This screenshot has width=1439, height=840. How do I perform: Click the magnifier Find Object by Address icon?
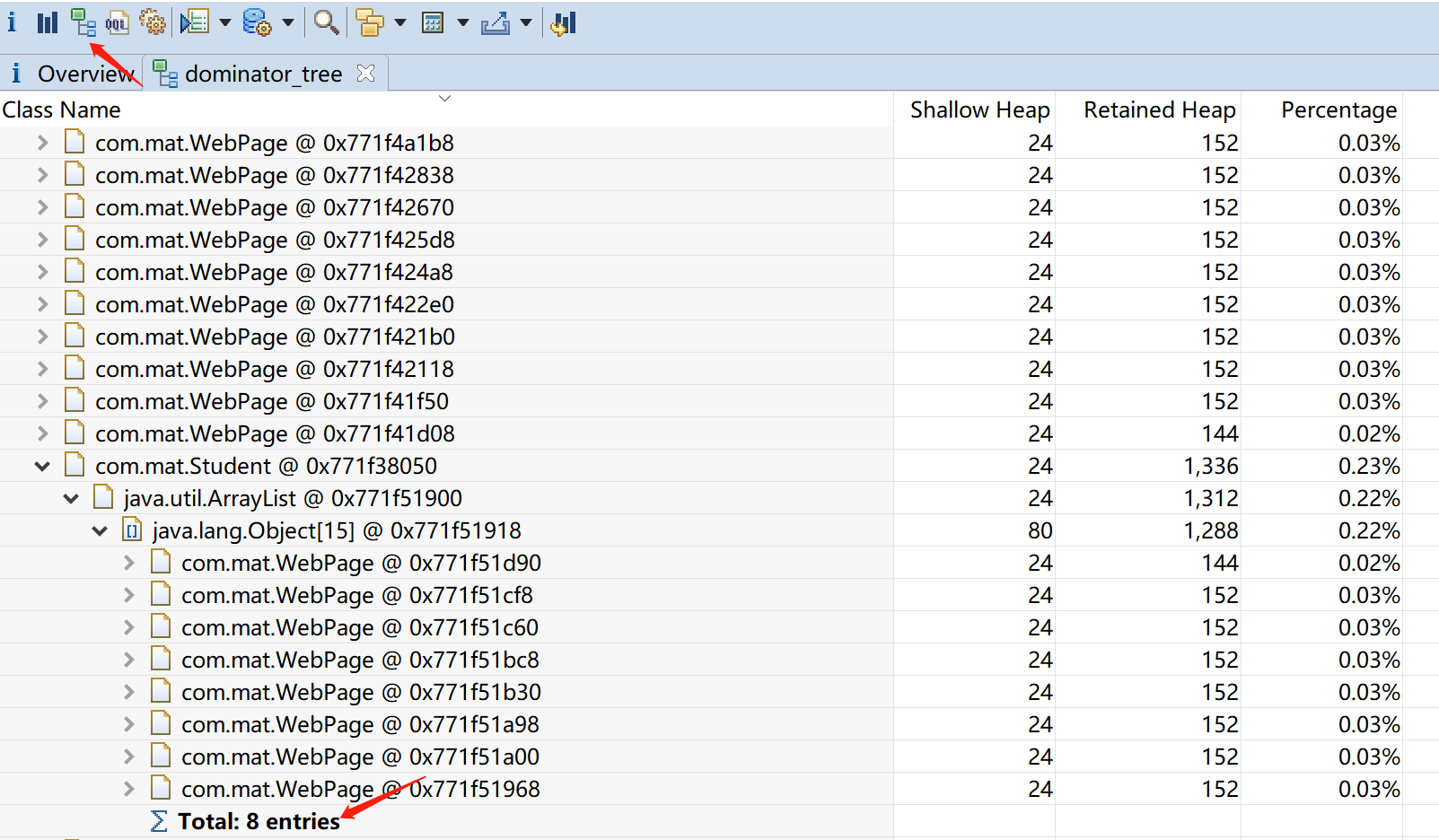326,22
